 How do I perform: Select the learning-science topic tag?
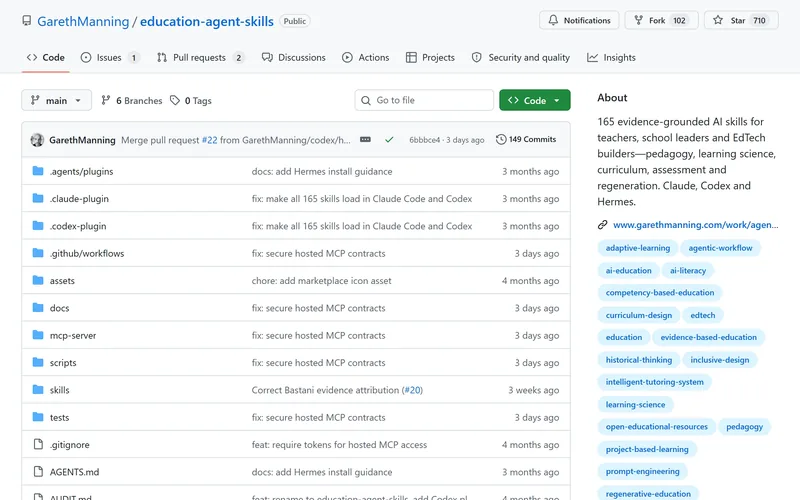(x=635, y=405)
